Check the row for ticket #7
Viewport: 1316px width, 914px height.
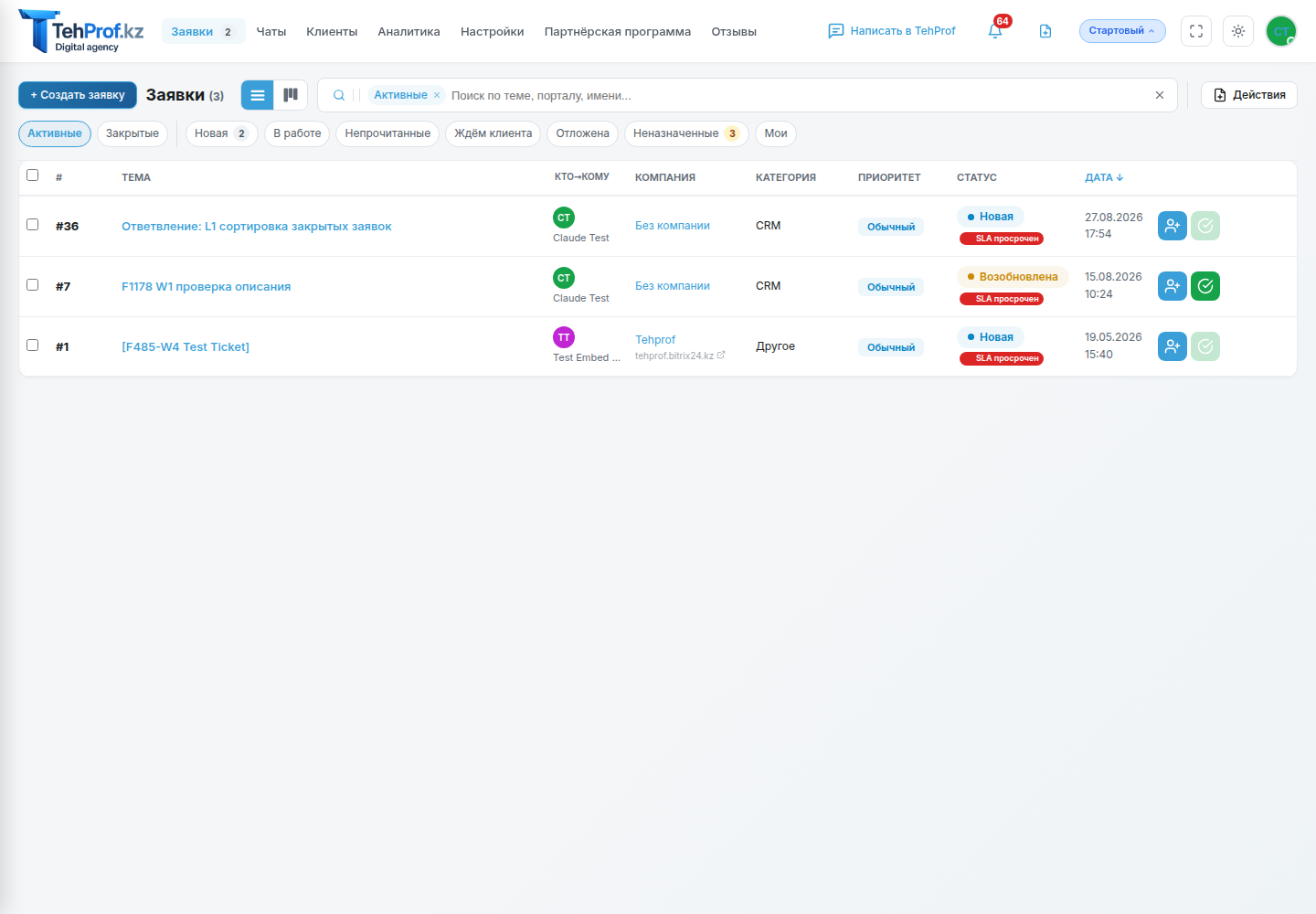(33, 285)
